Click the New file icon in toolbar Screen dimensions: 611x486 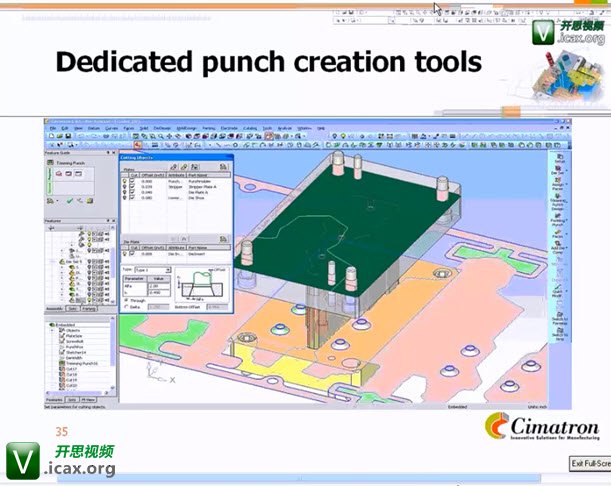pos(51,136)
